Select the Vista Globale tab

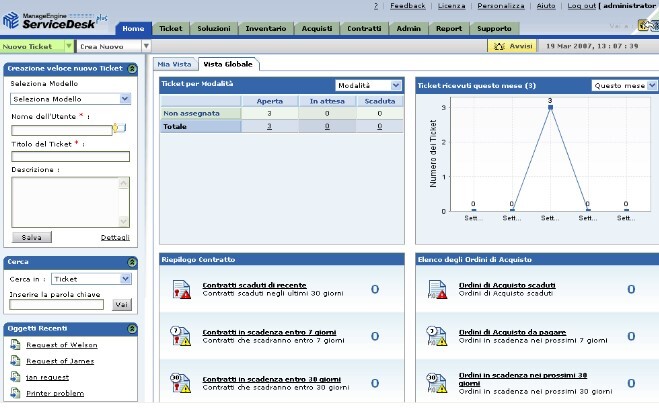(x=228, y=64)
